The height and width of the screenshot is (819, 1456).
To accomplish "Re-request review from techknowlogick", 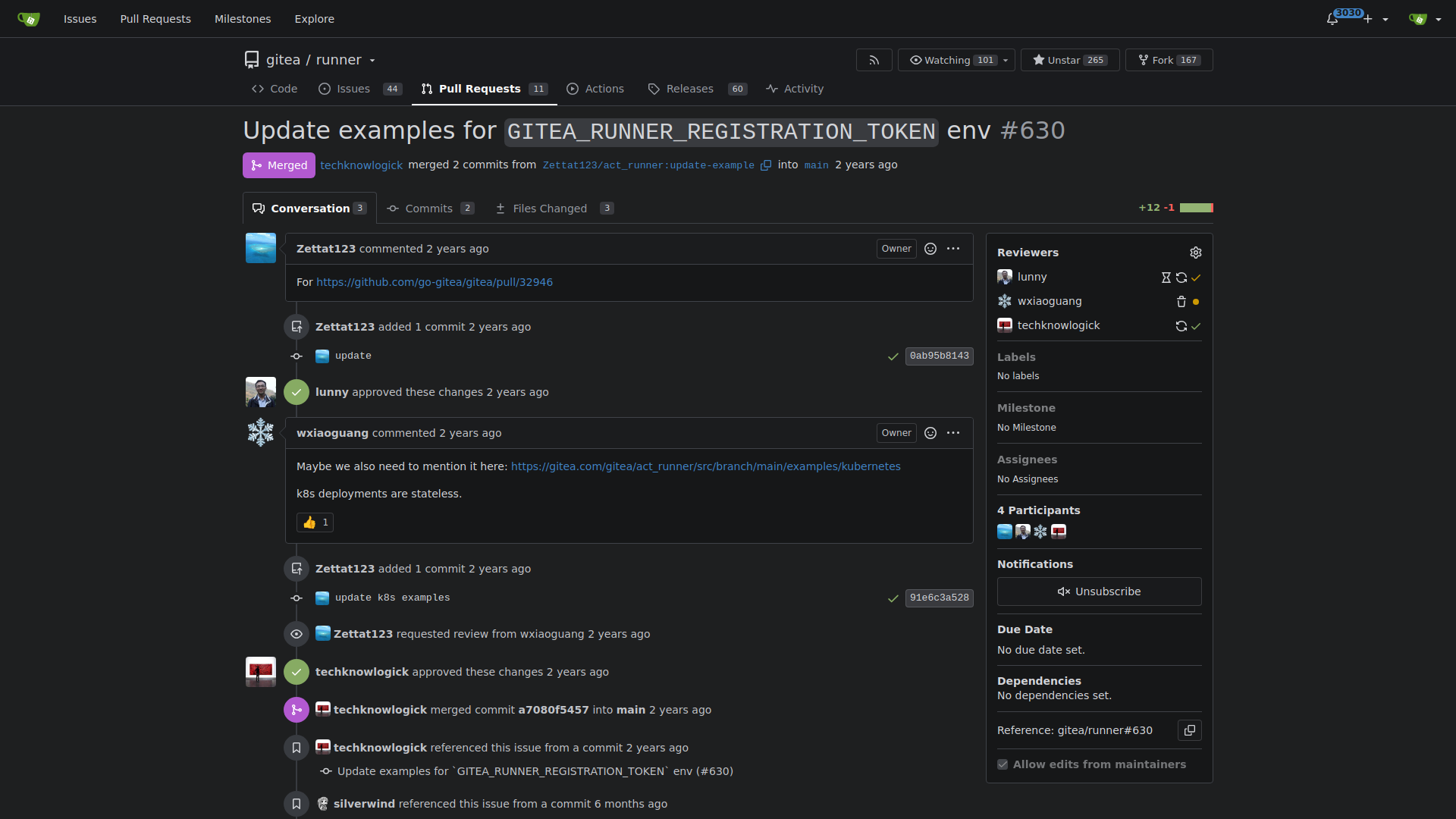I will pos(1181,326).
